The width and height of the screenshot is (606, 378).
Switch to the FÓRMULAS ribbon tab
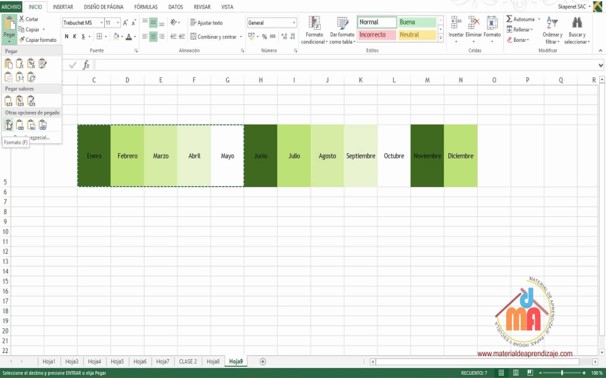coord(146,7)
